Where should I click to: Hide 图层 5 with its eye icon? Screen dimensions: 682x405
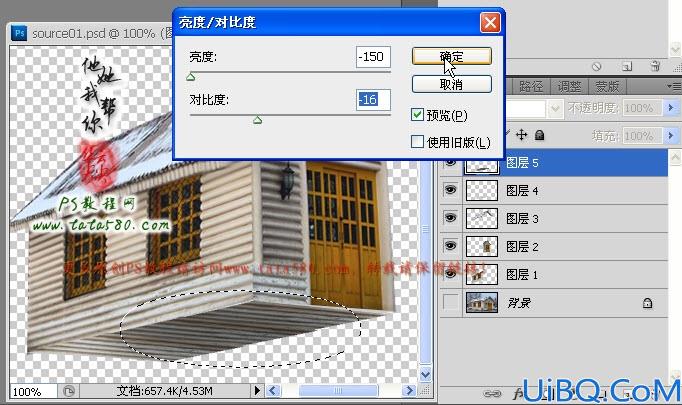tap(451, 163)
